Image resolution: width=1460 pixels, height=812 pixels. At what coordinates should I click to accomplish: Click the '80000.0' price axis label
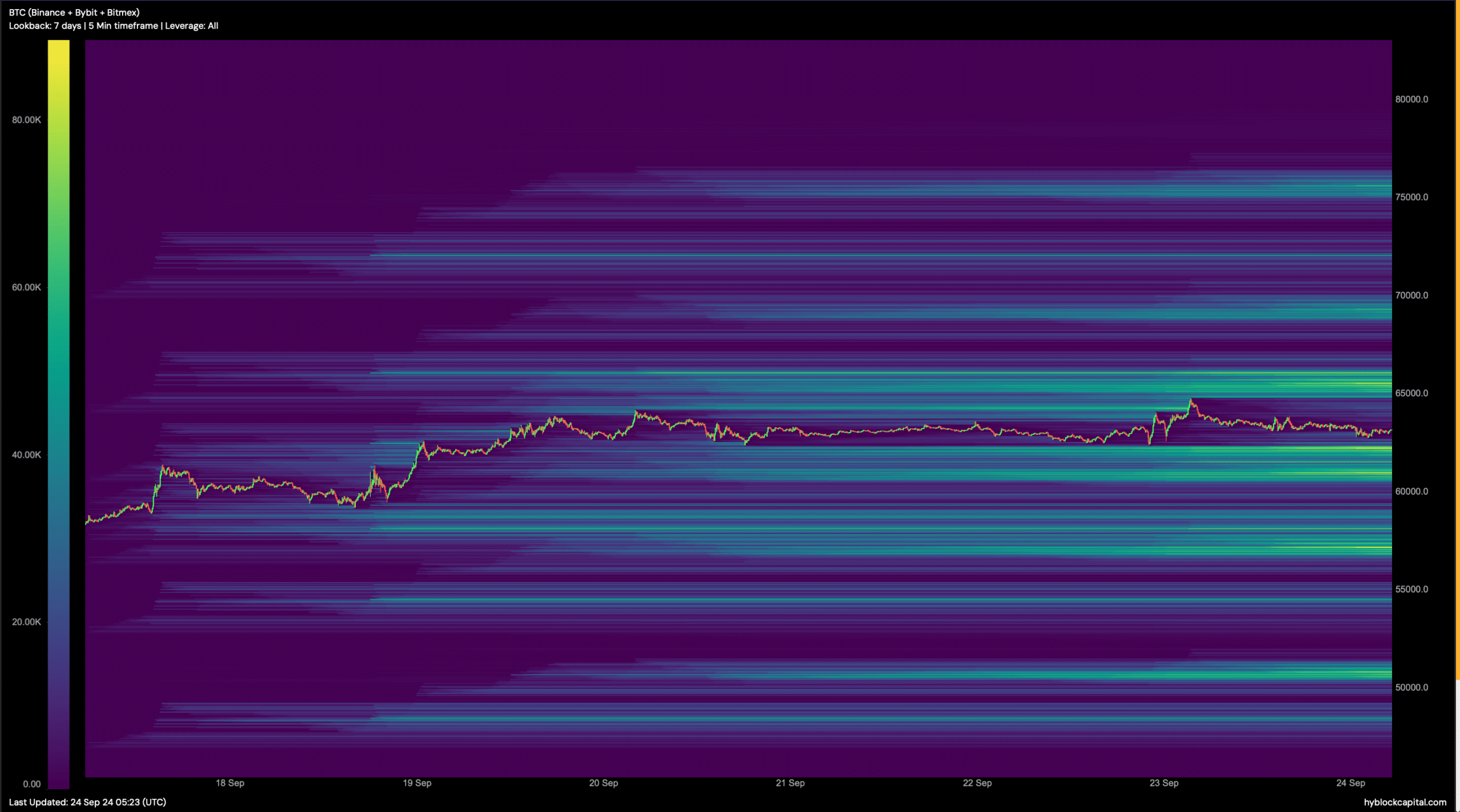pos(1412,99)
